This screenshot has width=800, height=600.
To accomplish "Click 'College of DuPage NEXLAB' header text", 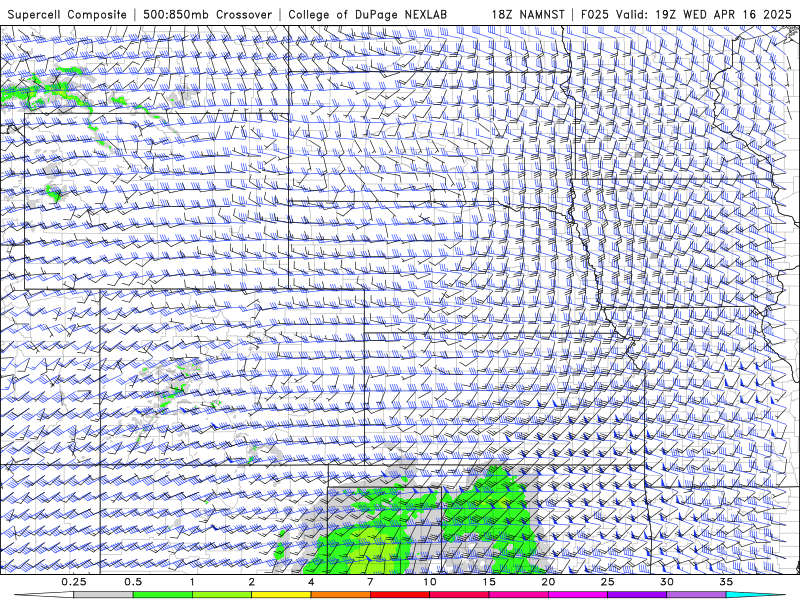I will (367, 15).
